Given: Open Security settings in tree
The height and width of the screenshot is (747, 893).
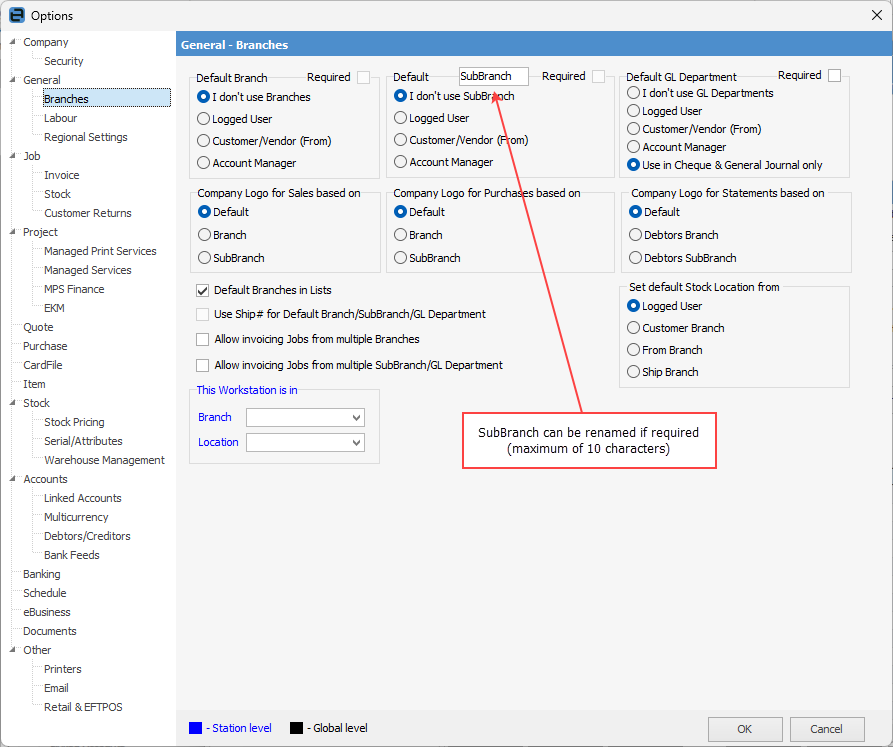Looking at the screenshot, I should 64,61.
